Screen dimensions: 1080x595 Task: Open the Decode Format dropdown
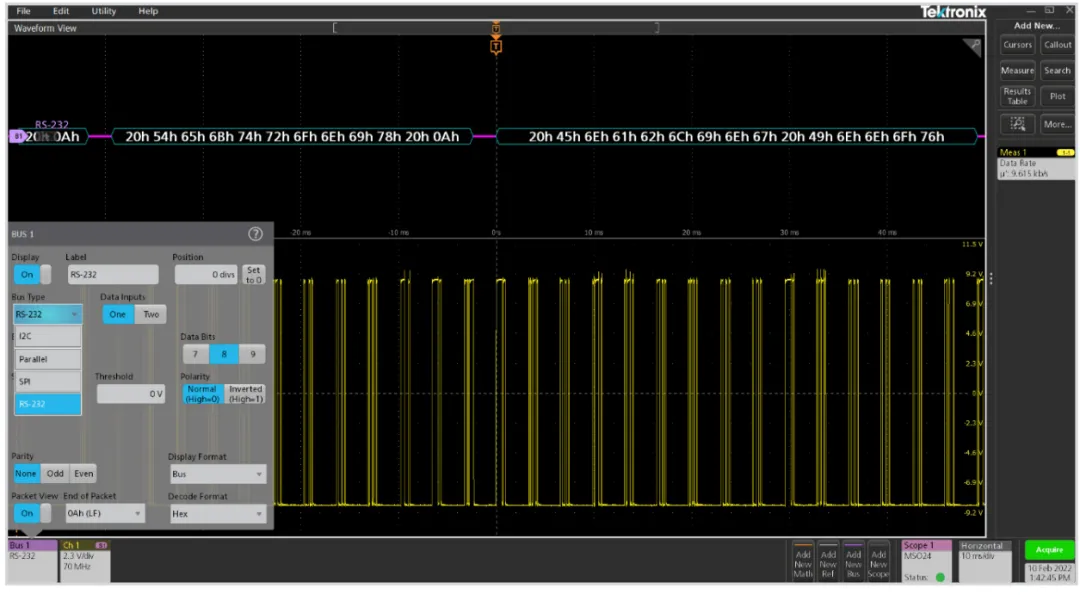(217, 514)
